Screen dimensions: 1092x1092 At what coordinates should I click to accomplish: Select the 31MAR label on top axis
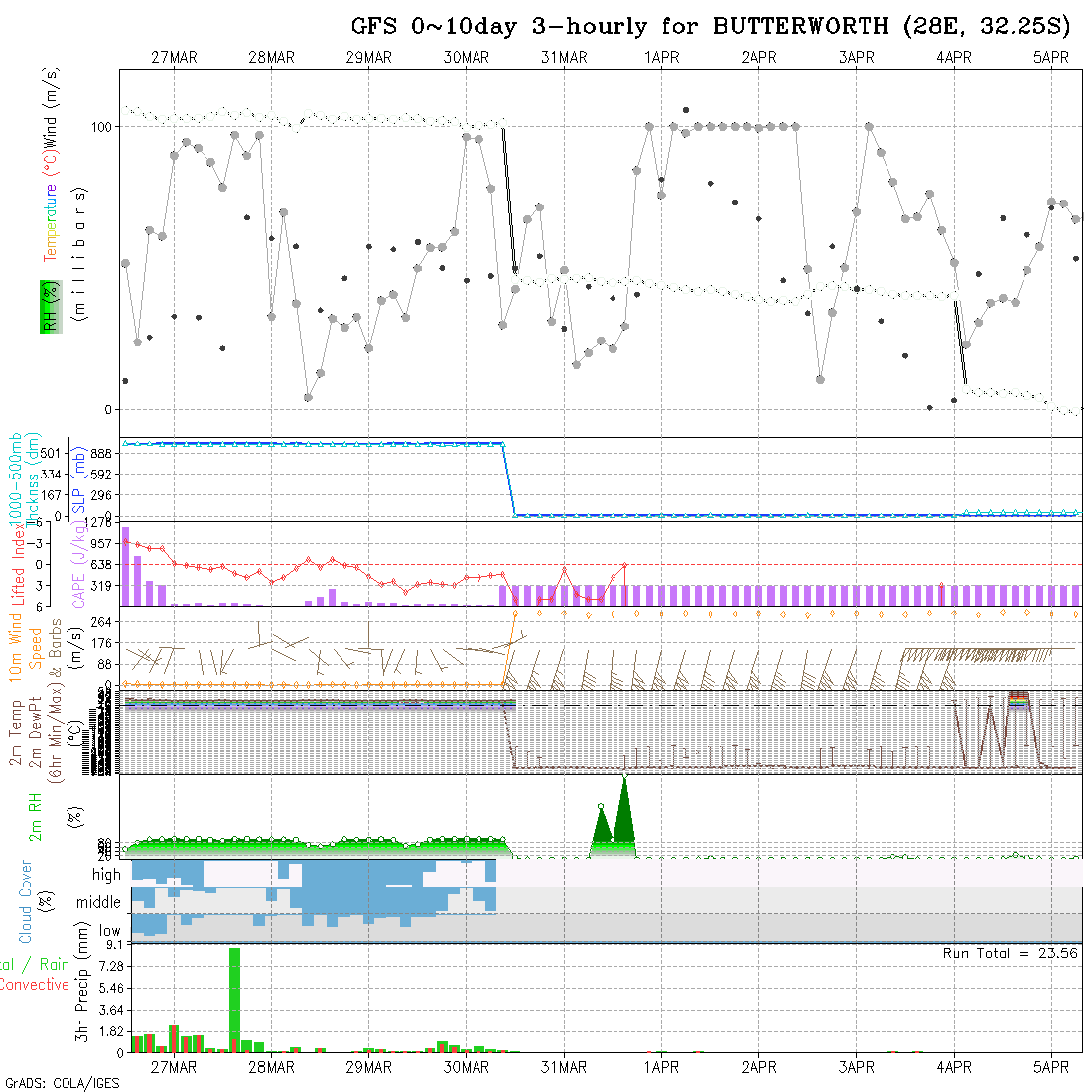coord(564,58)
